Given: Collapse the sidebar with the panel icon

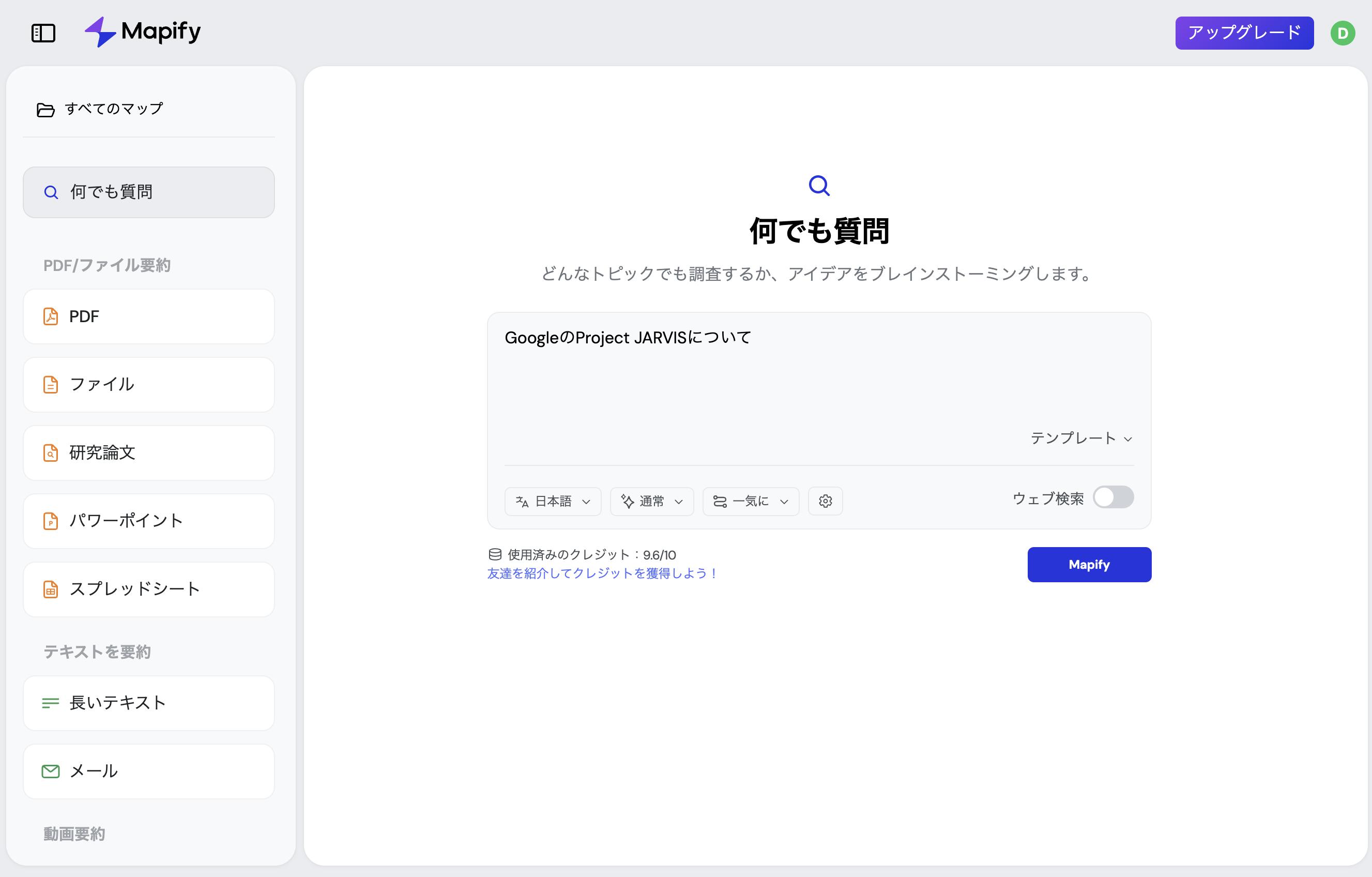Looking at the screenshot, I should (43, 33).
